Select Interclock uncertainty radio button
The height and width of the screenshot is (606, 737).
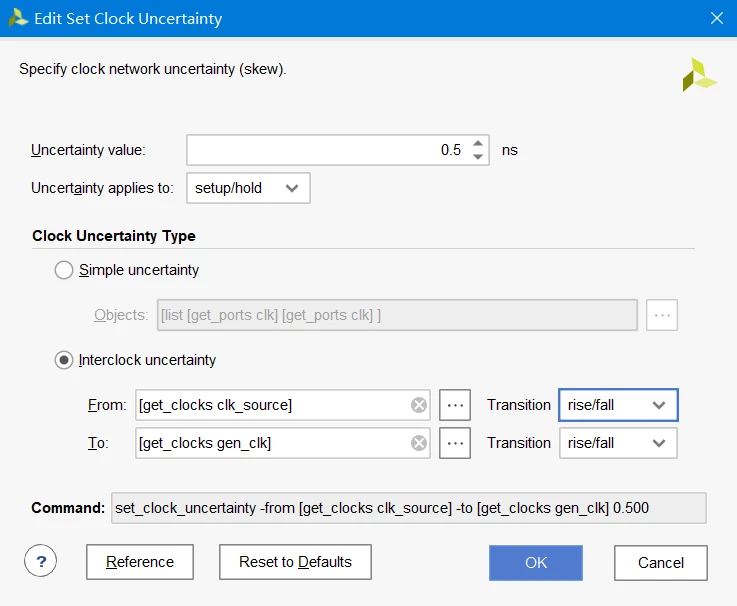pos(64,360)
